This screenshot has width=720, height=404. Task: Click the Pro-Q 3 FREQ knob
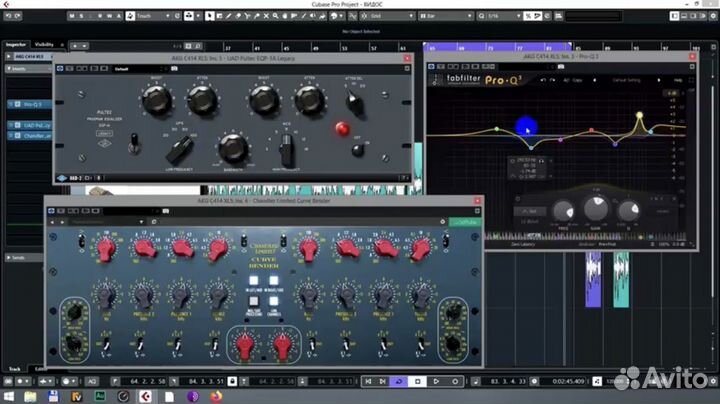tap(562, 210)
